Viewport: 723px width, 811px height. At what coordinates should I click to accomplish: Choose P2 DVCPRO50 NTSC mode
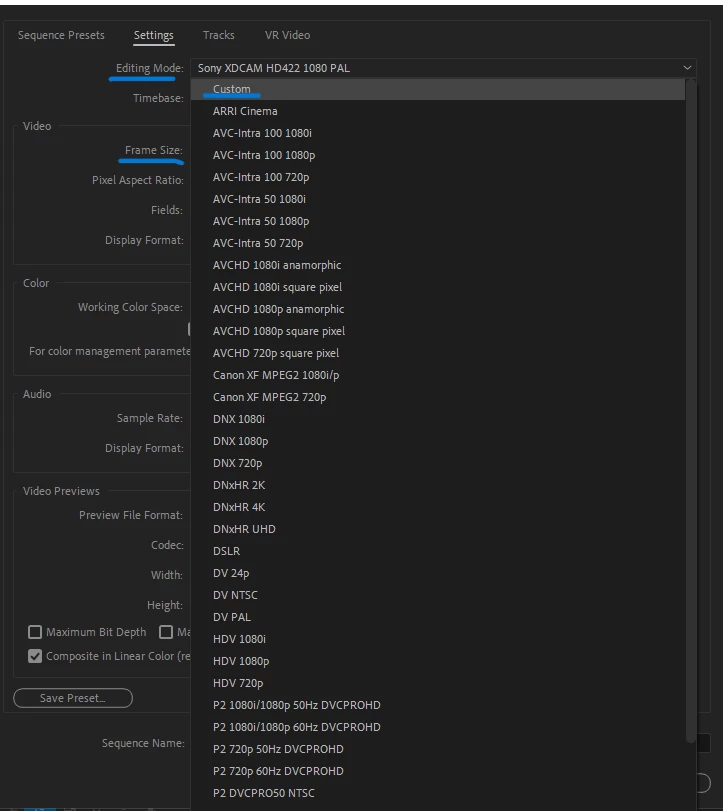[x=438, y=793]
